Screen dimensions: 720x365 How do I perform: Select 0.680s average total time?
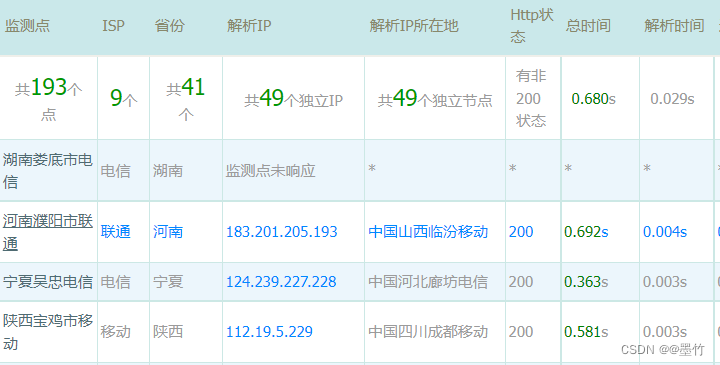593,99
